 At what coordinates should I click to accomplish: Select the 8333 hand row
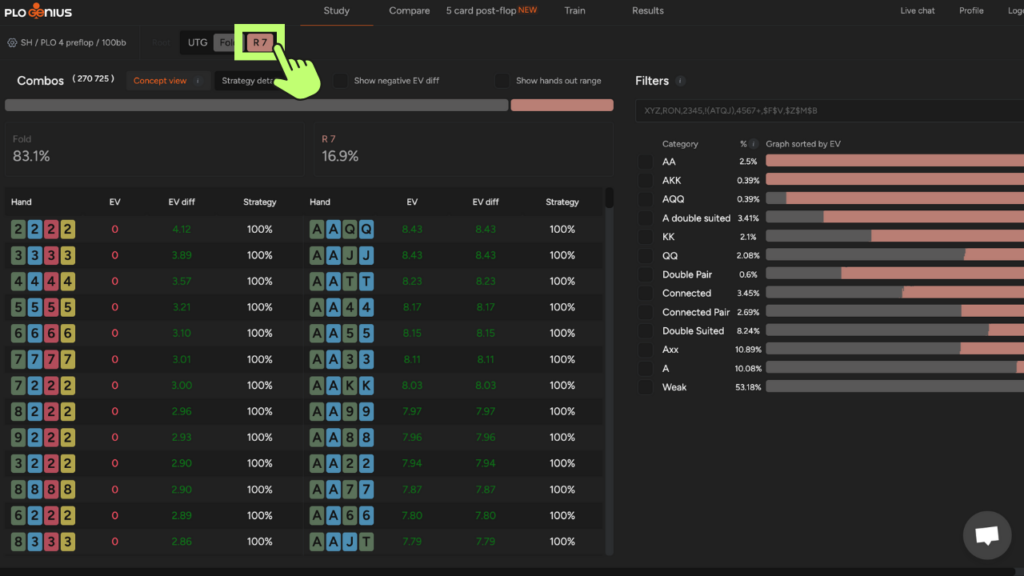[x=154, y=541]
